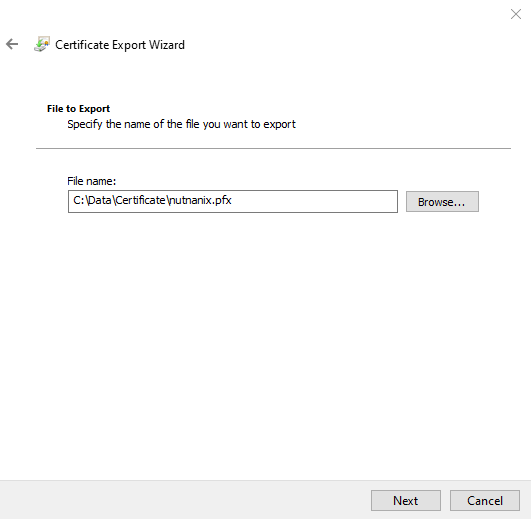531x519 pixels.
Task: Click the Certificate folder segment in path
Action: coord(140,200)
